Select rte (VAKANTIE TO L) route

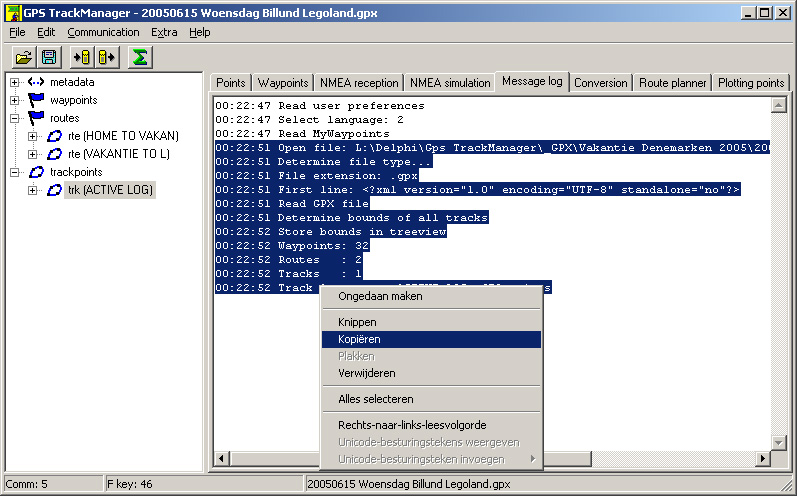click(119, 154)
